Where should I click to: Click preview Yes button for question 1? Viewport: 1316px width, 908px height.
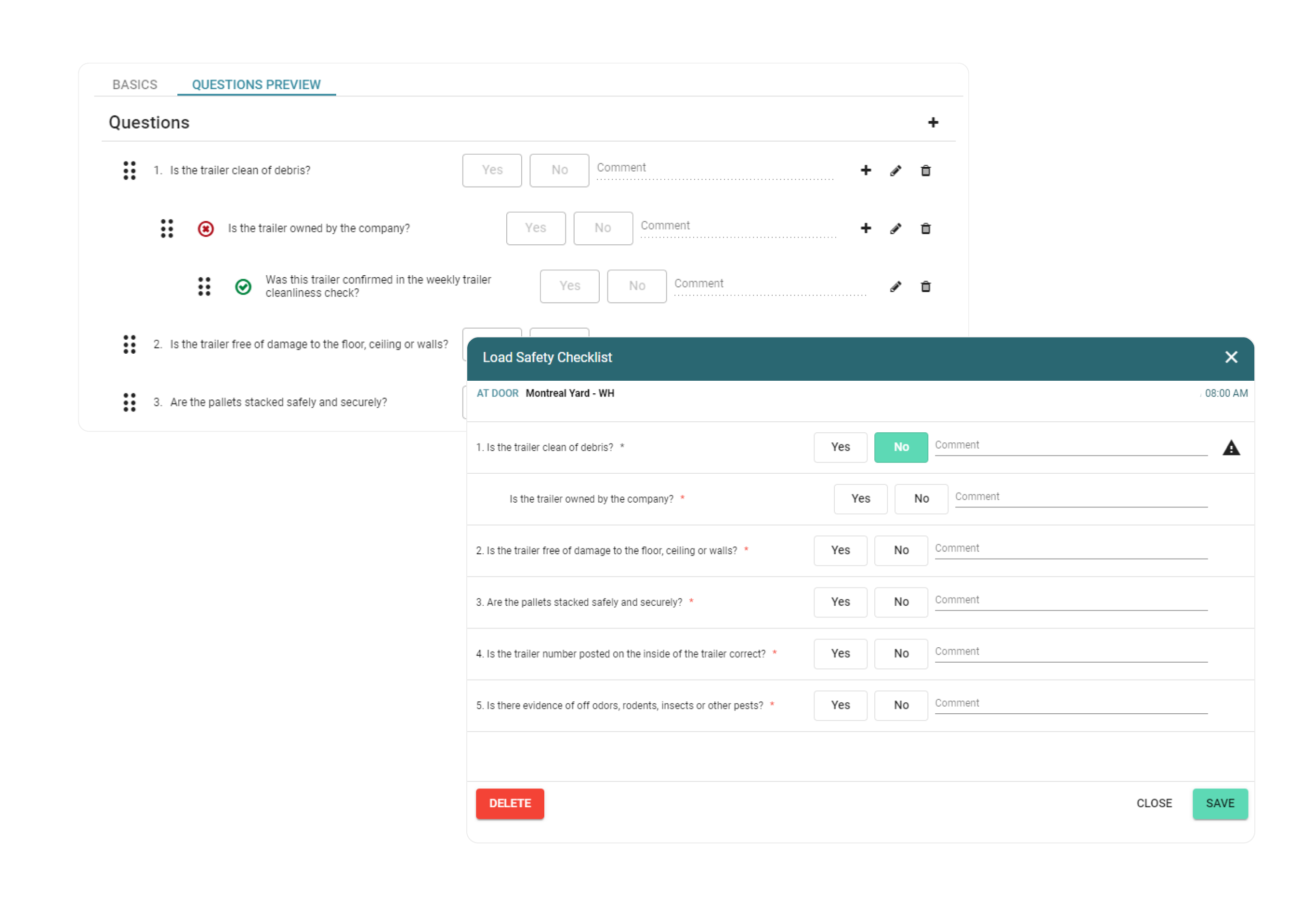tap(492, 170)
